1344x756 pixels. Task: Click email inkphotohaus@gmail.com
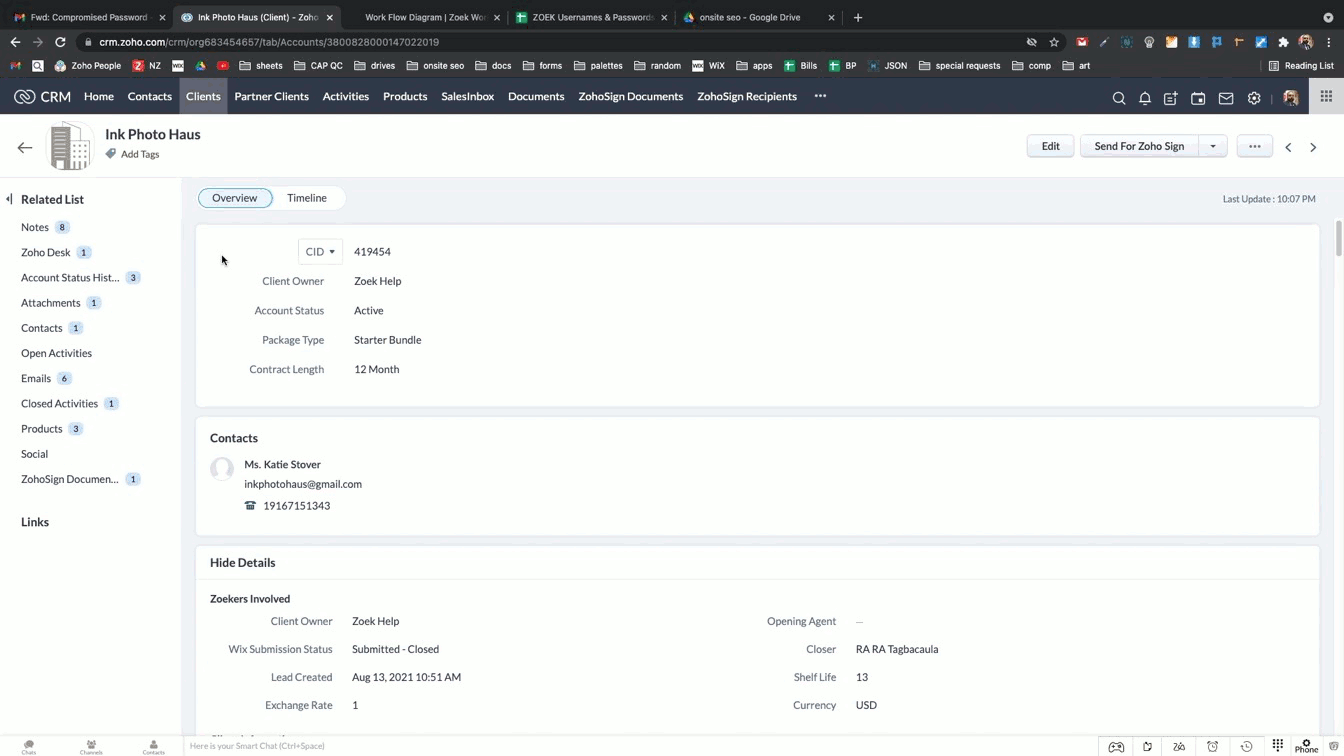point(303,484)
